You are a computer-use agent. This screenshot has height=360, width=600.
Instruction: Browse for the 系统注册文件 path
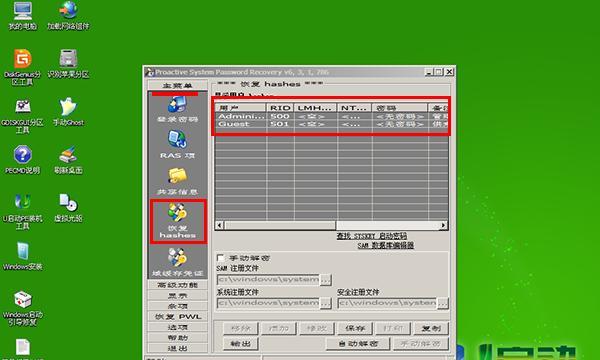click(x=326, y=303)
